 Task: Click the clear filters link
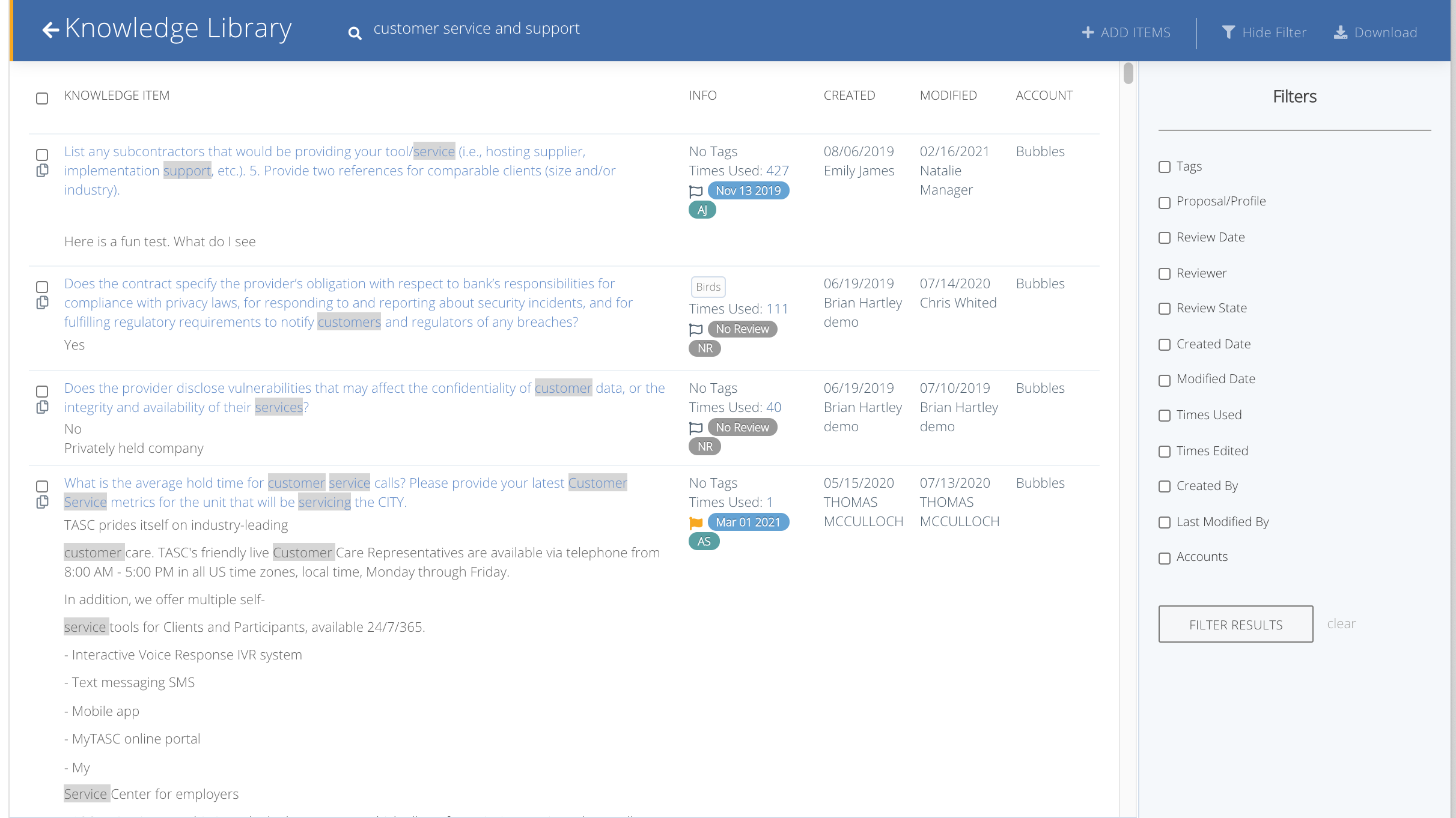coord(1341,624)
